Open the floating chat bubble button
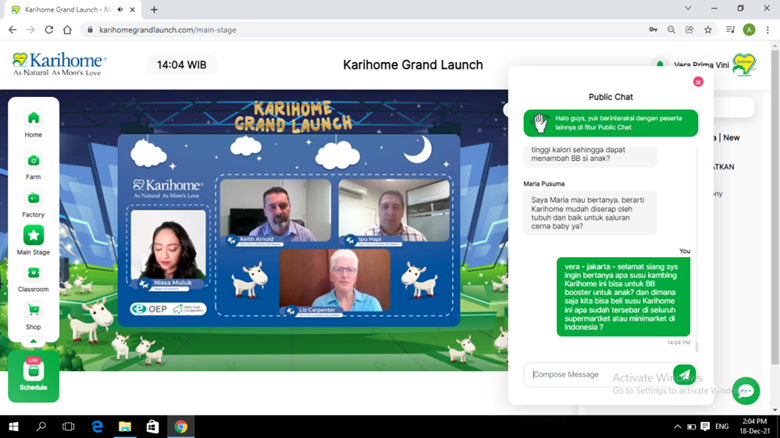Screen dimensions: 780x438 tap(745, 391)
